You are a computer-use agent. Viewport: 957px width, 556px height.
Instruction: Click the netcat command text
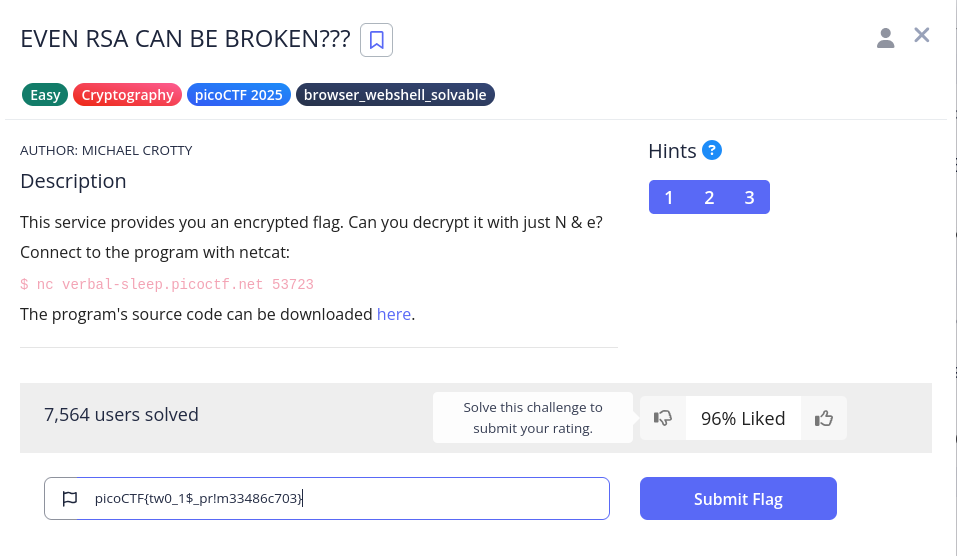tap(167, 284)
